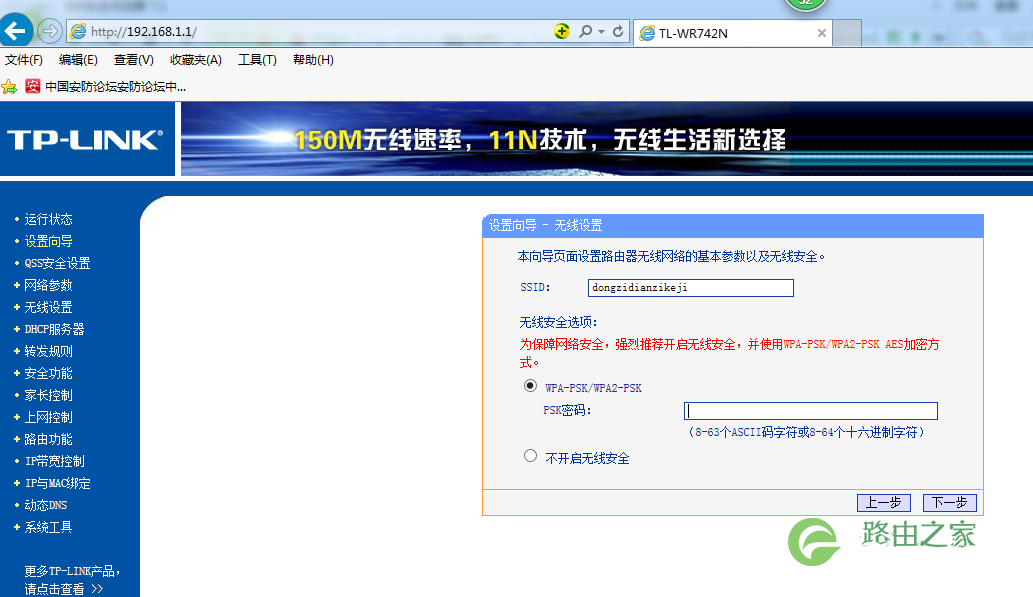Image resolution: width=1033 pixels, height=597 pixels.
Task: Open the 工具(T) menu
Action: click(257, 60)
